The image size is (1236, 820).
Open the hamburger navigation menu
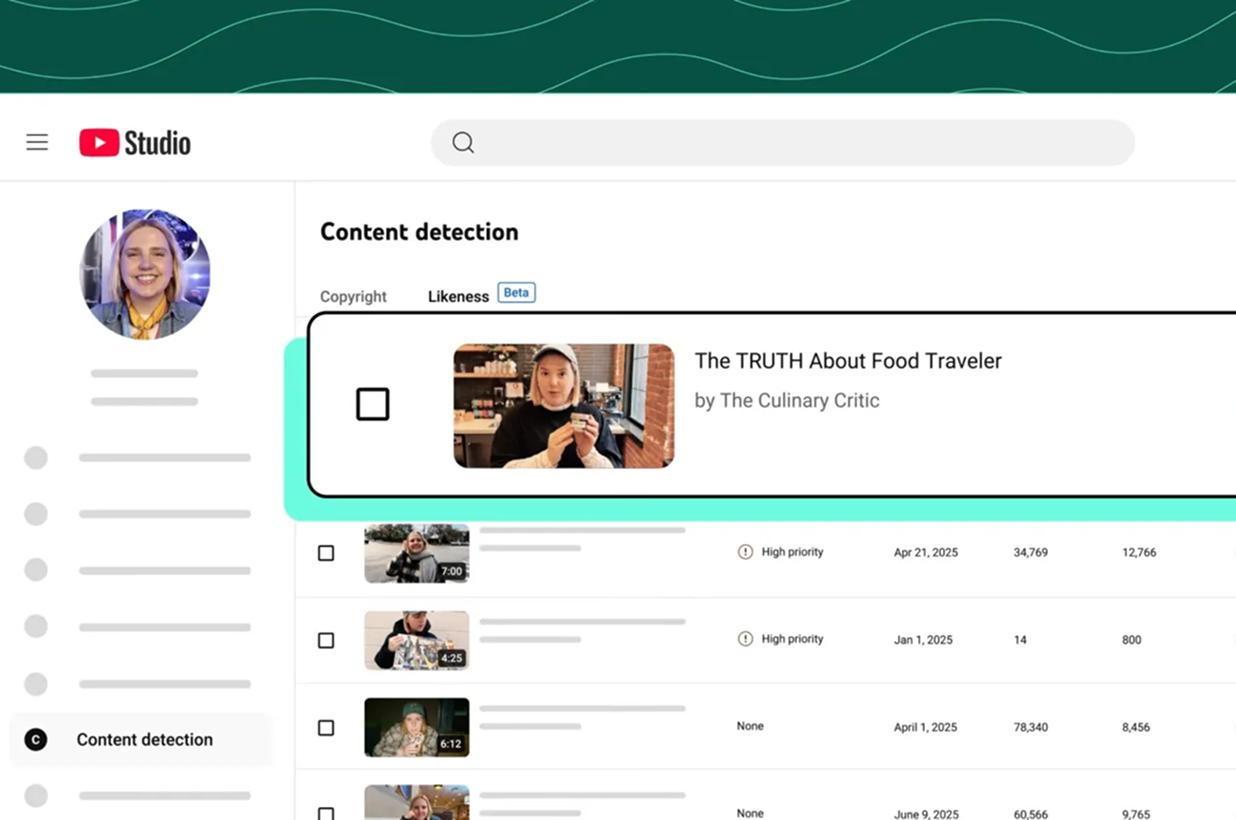pyautogui.click(x=37, y=142)
